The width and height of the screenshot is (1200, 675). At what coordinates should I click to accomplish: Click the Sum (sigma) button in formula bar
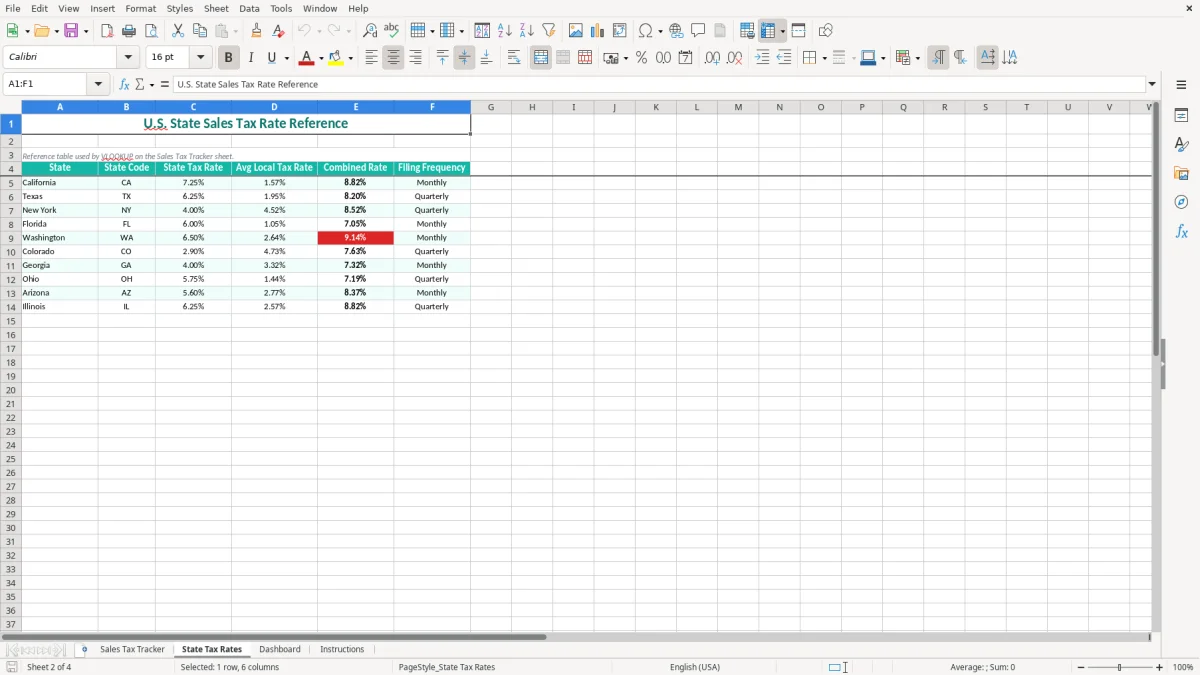click(x=140, y=85)
